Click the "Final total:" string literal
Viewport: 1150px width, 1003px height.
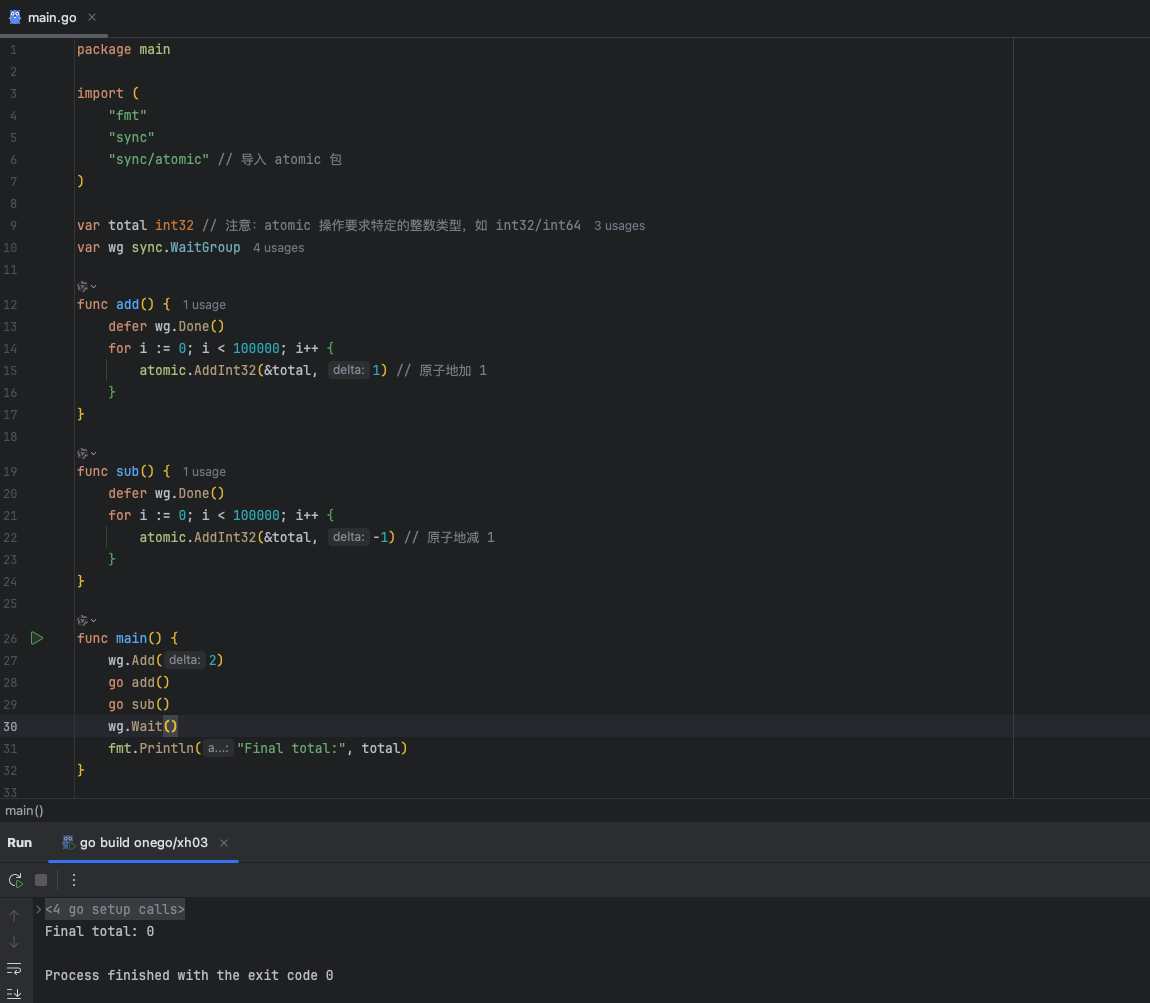(x=291, y=749)
